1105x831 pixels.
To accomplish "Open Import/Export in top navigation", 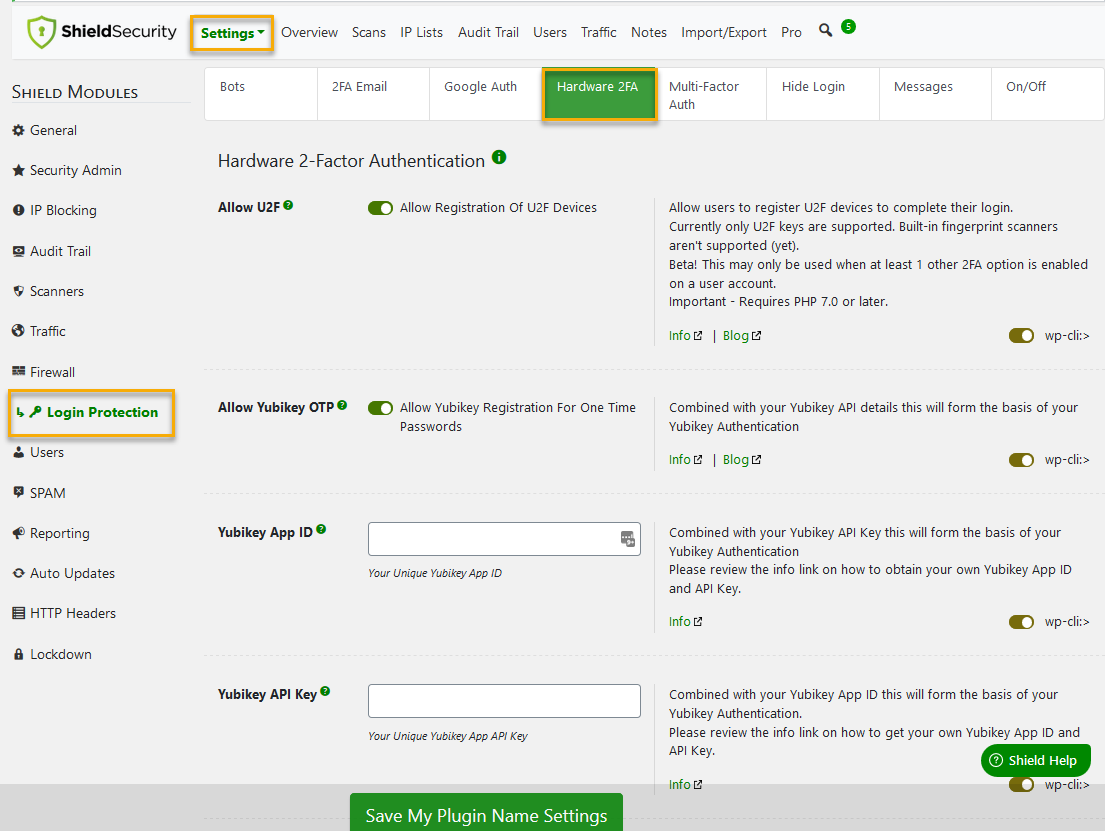I will tap(724, 32).
